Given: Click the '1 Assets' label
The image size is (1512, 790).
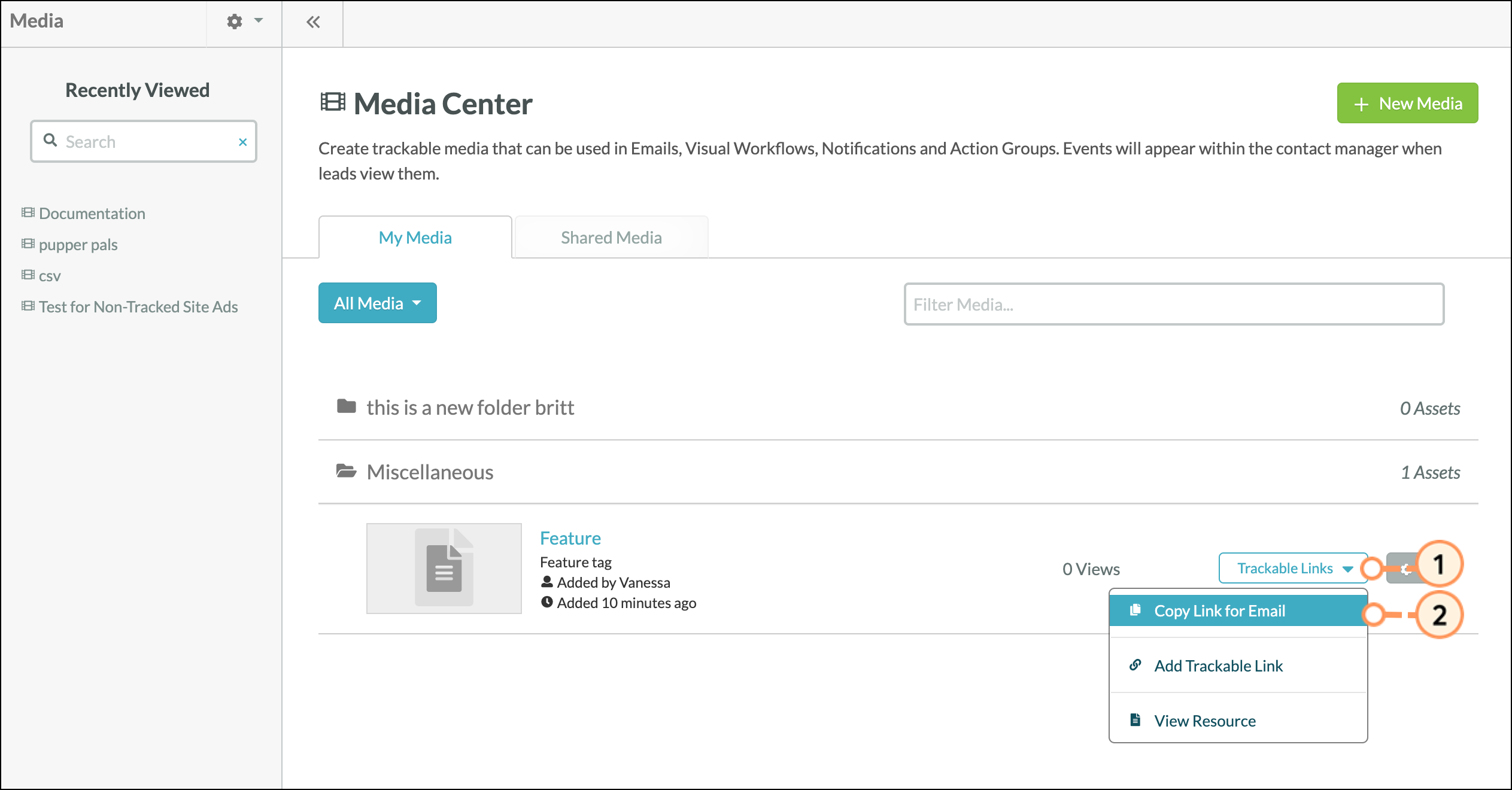Looking at the screenshot, I should 1430,472.
